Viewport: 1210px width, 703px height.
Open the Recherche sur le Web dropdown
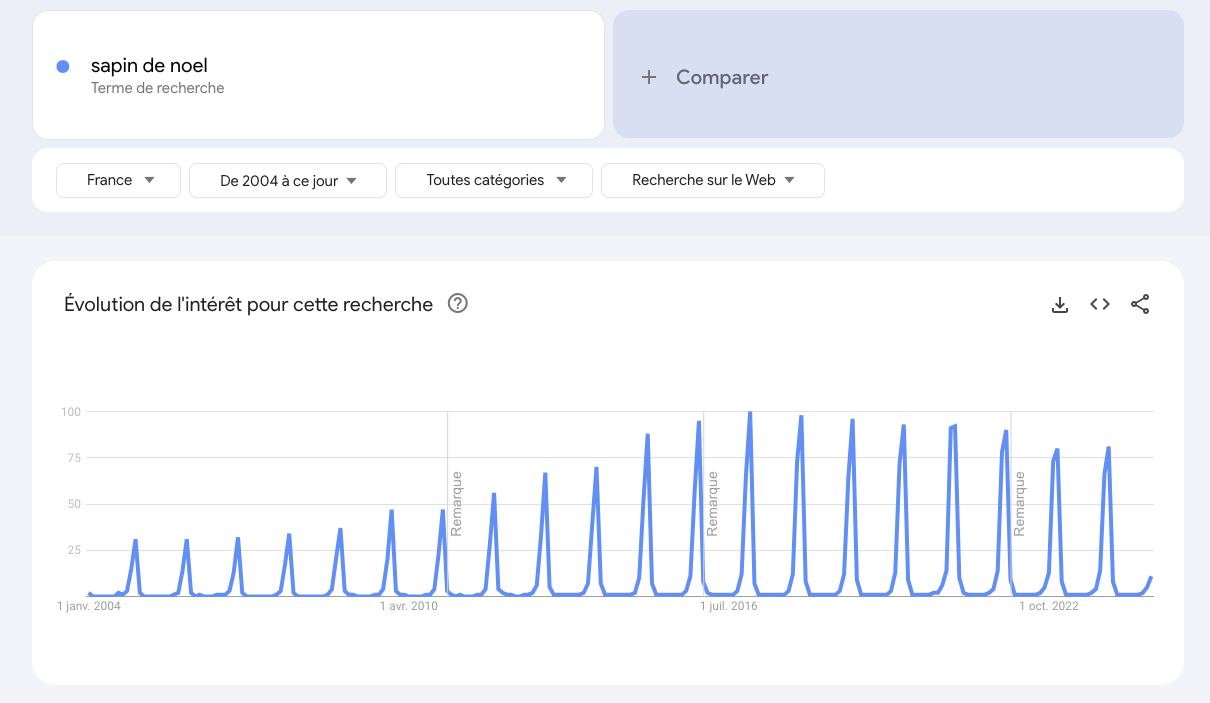pyautogui.click(x=713, y=180)
